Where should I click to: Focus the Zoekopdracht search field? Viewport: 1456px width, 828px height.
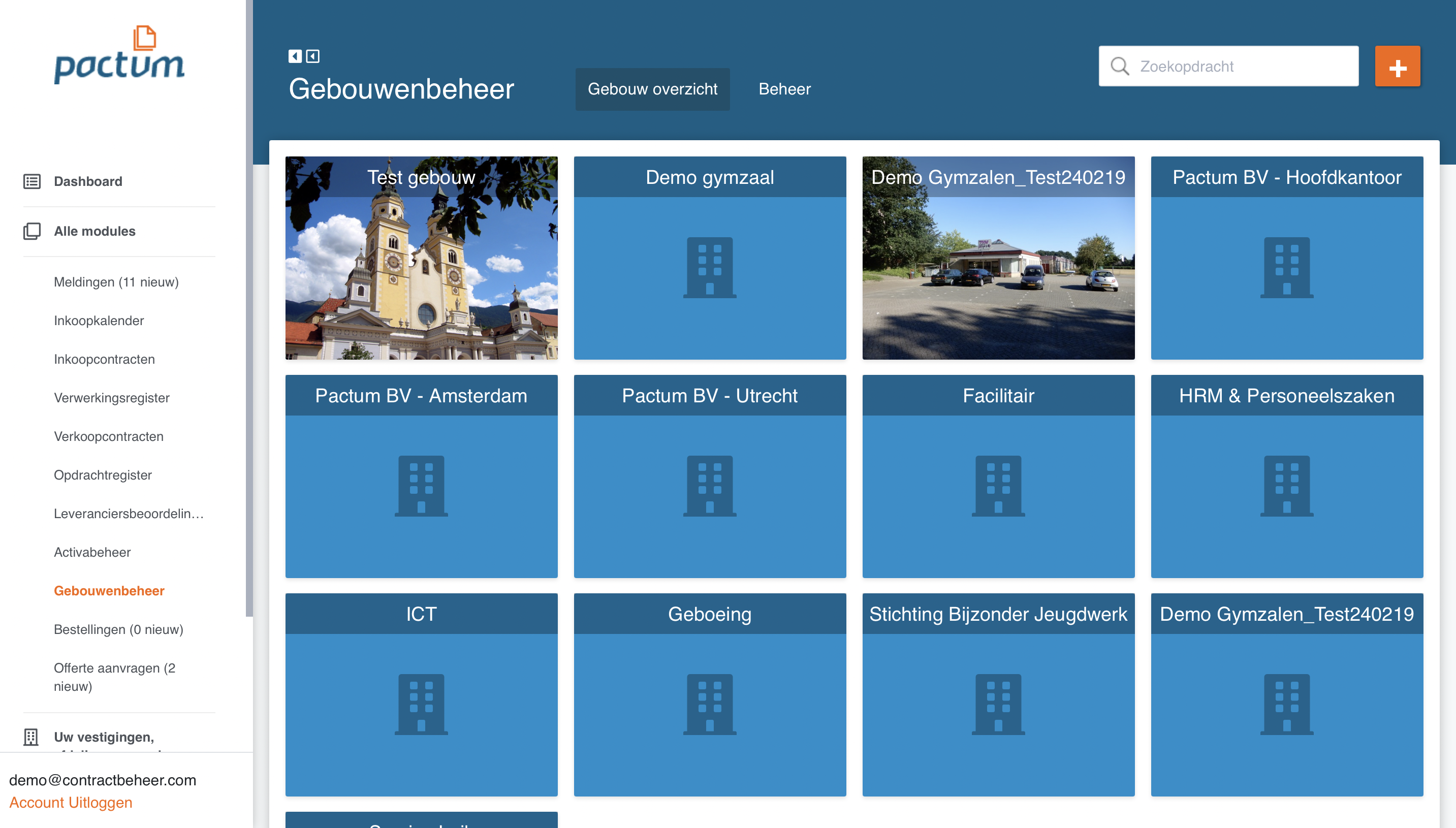1240,67
